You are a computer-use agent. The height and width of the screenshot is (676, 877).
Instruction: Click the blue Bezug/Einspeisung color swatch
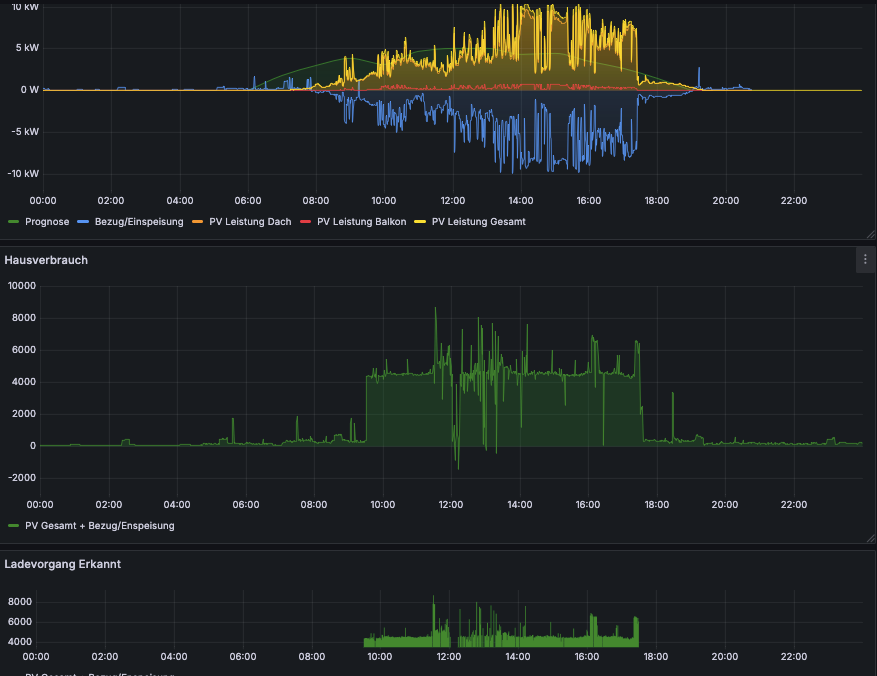point(84,222)
